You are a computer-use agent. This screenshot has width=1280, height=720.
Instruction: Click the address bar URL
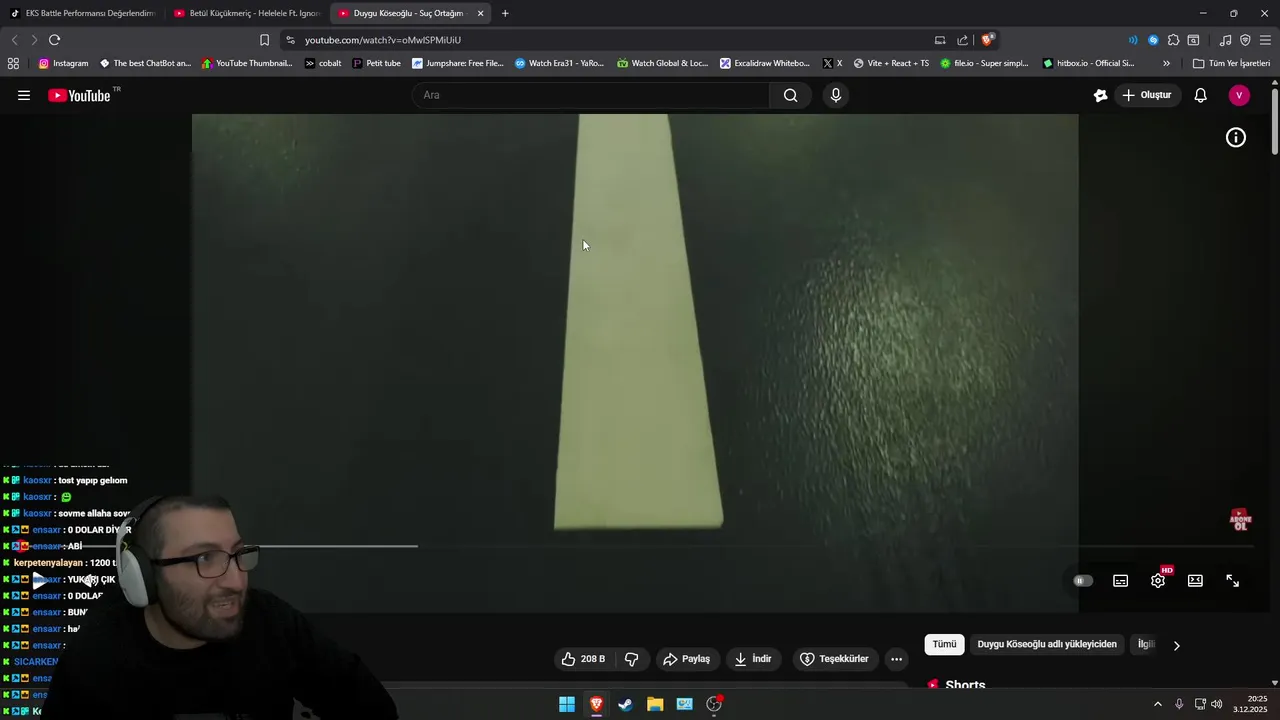[x=383, y=40]
